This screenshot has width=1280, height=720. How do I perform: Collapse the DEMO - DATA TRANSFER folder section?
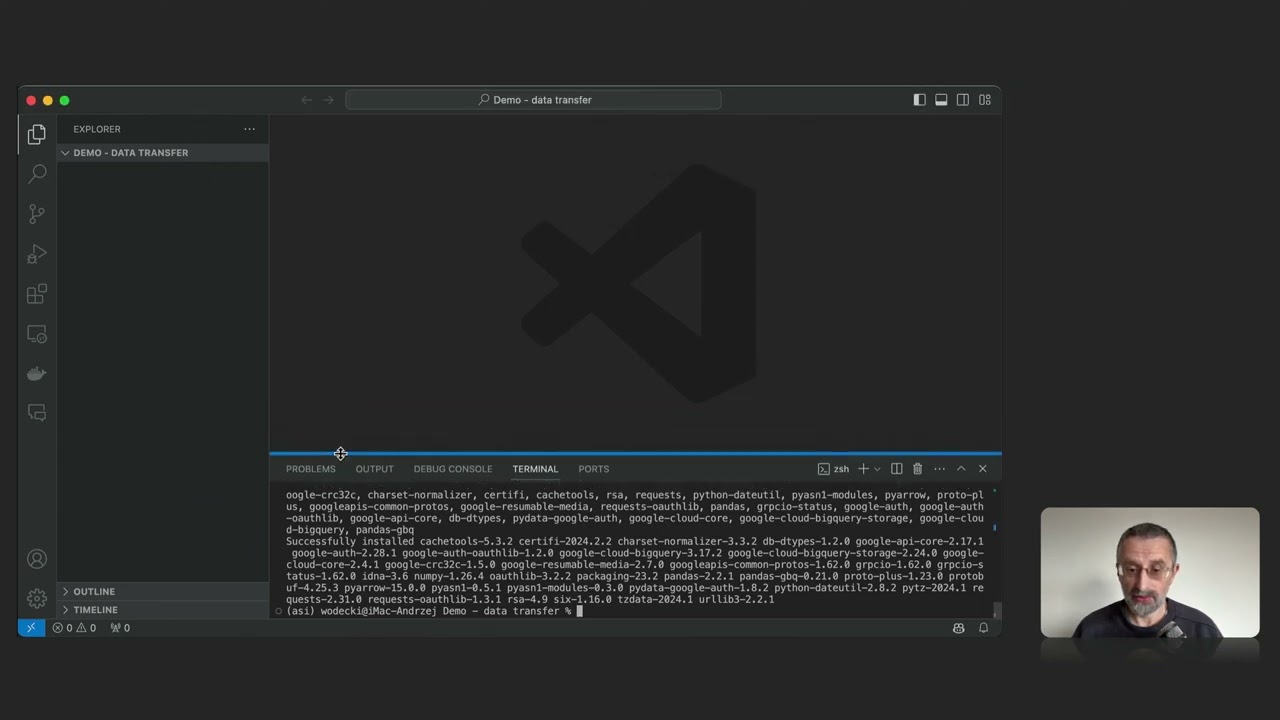[x=163, y=153]
